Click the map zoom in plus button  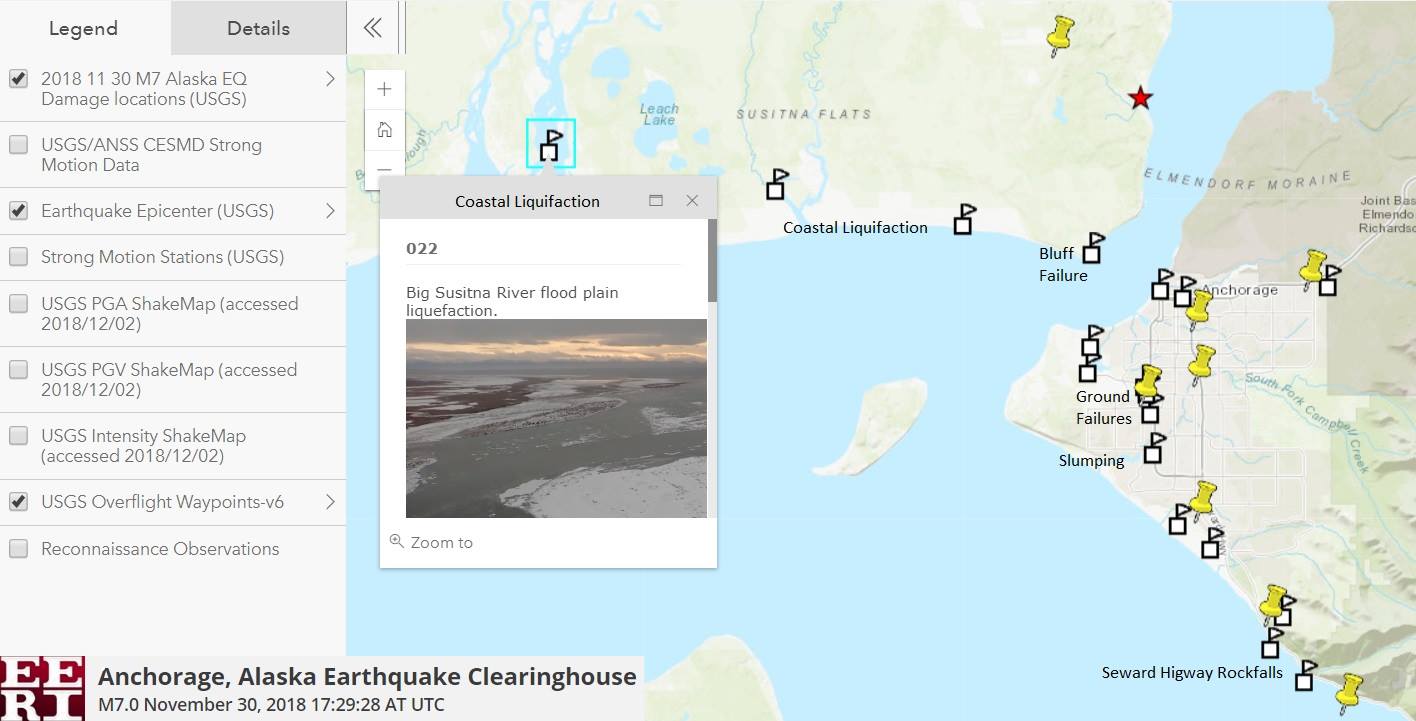coord(384,89)
